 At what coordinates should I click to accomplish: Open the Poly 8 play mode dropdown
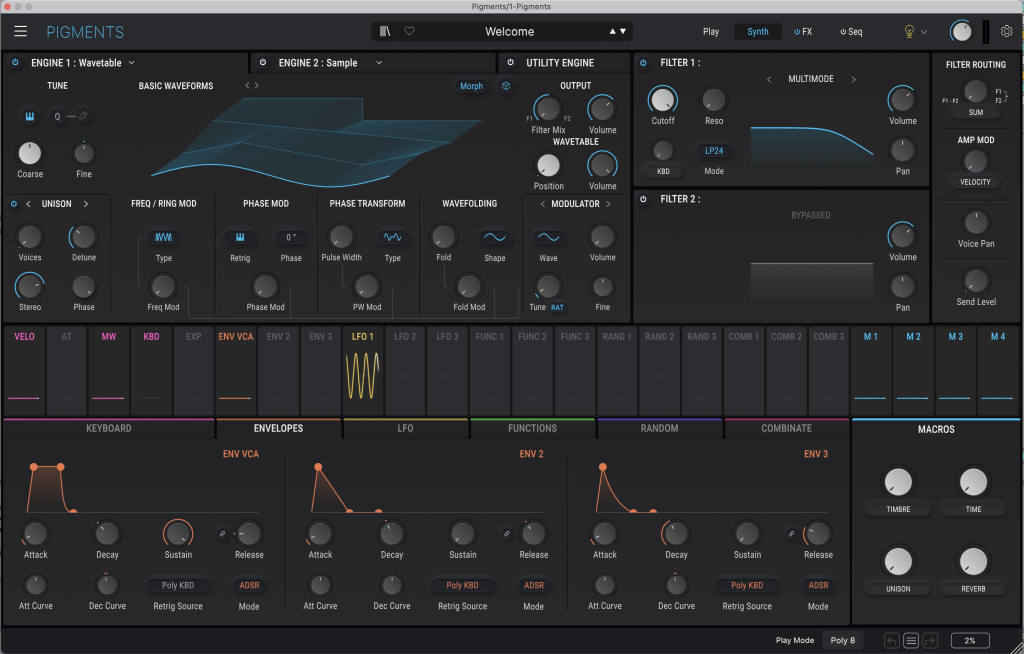pos(843,640)
